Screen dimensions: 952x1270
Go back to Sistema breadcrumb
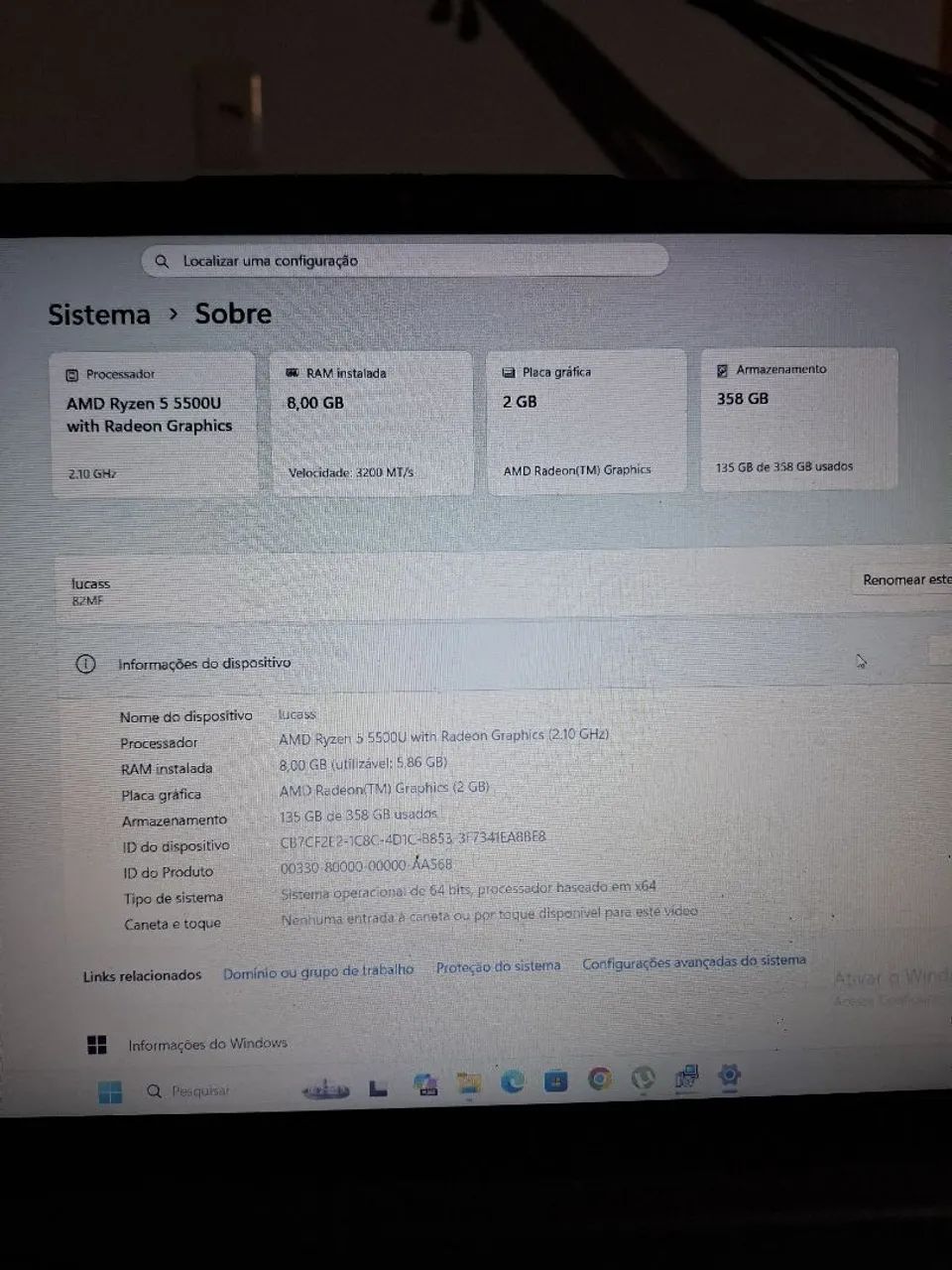pos(99,315)
